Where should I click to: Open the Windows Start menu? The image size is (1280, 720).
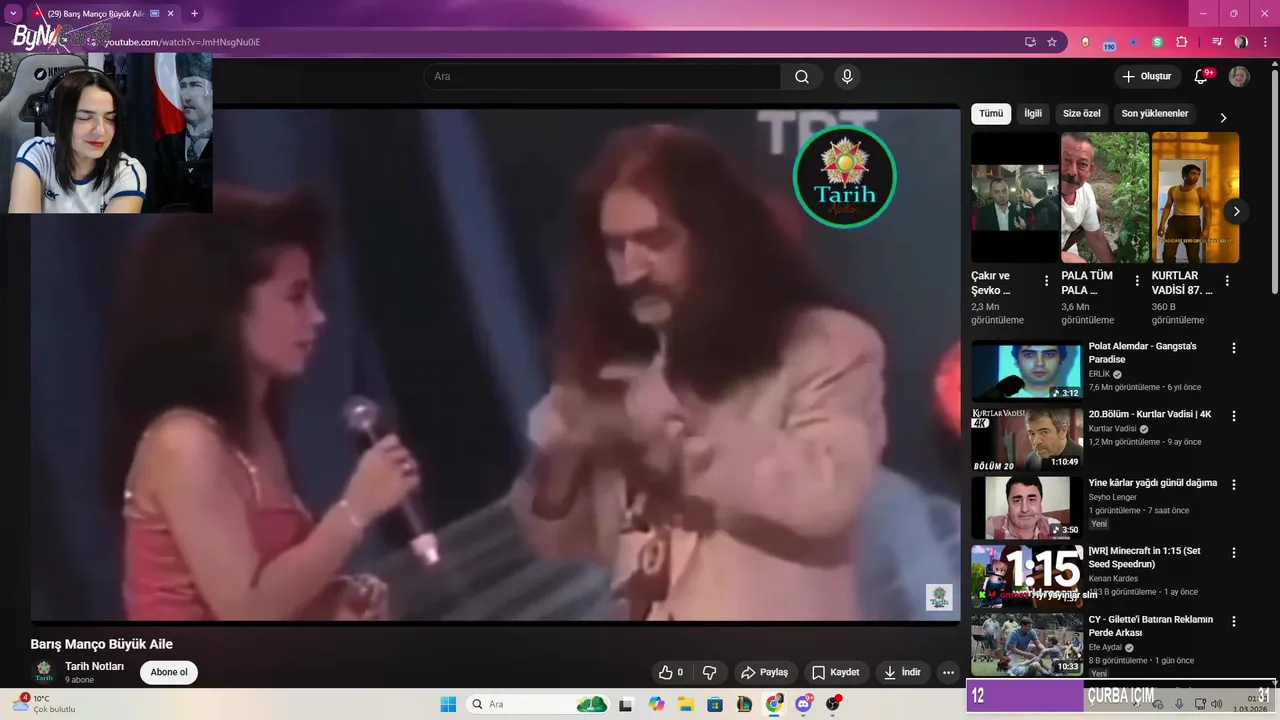point(447,704)
